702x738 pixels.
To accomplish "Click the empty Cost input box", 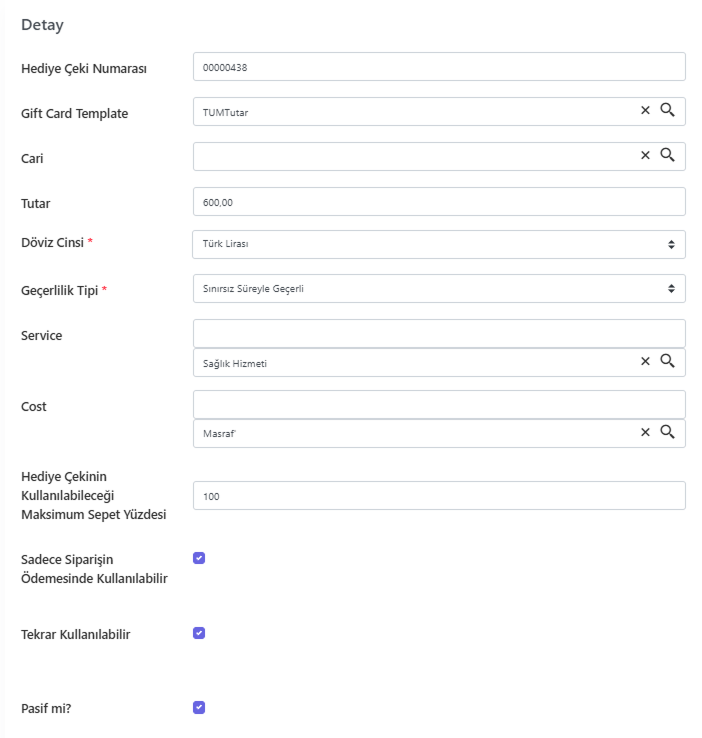I will [439, 404].
